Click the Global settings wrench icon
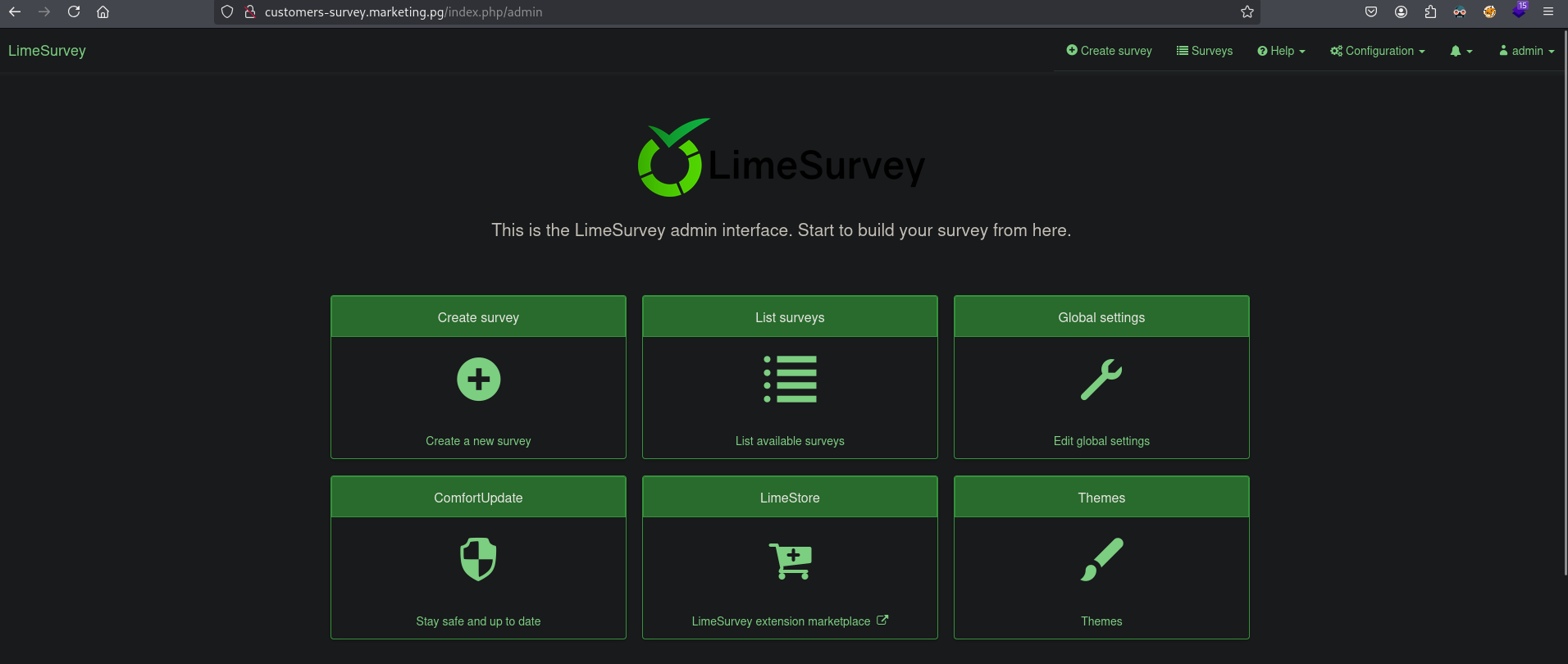Viewport: 1568px width, 664px height. tap(1101, 380)
